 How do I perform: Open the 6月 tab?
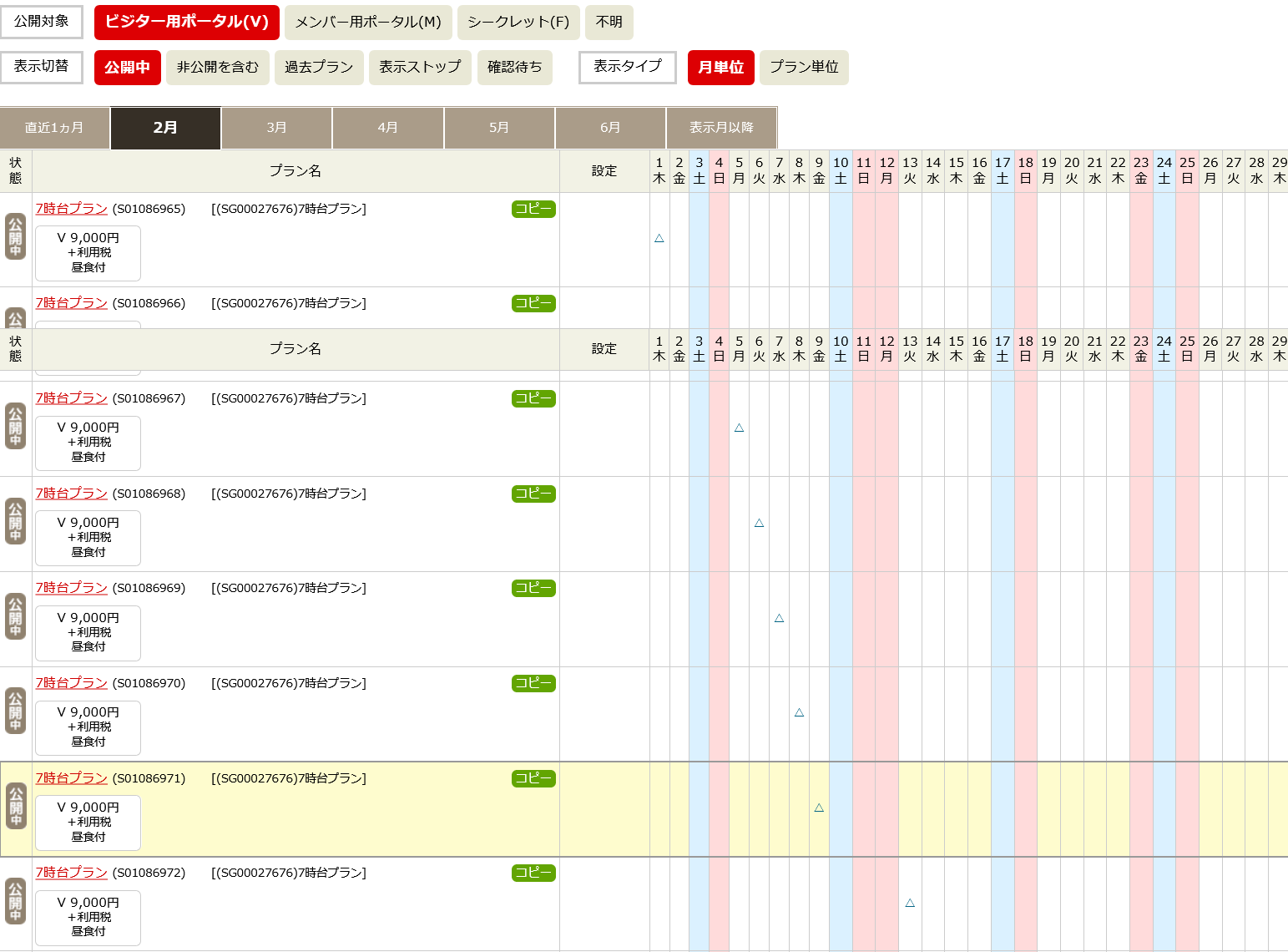click(x=610, y=128)
